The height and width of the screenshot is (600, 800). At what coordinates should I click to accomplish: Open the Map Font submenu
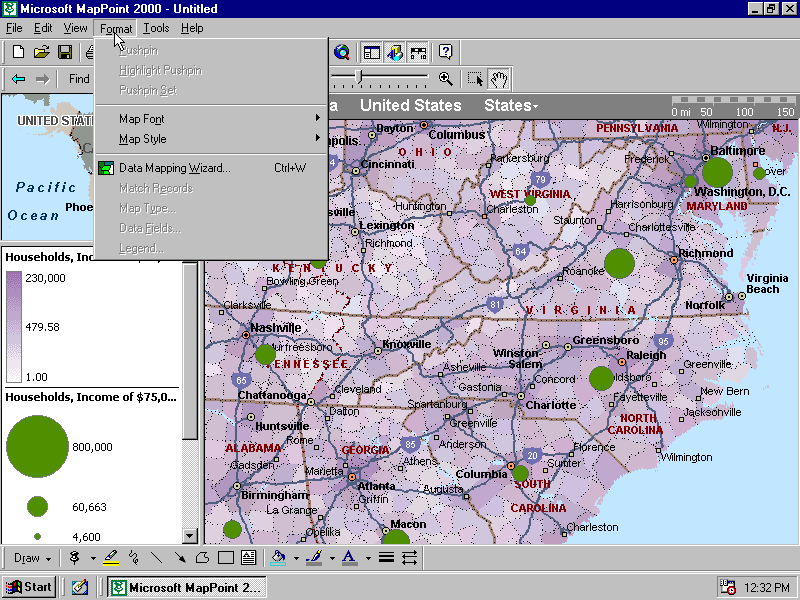(x=211, y=119)
